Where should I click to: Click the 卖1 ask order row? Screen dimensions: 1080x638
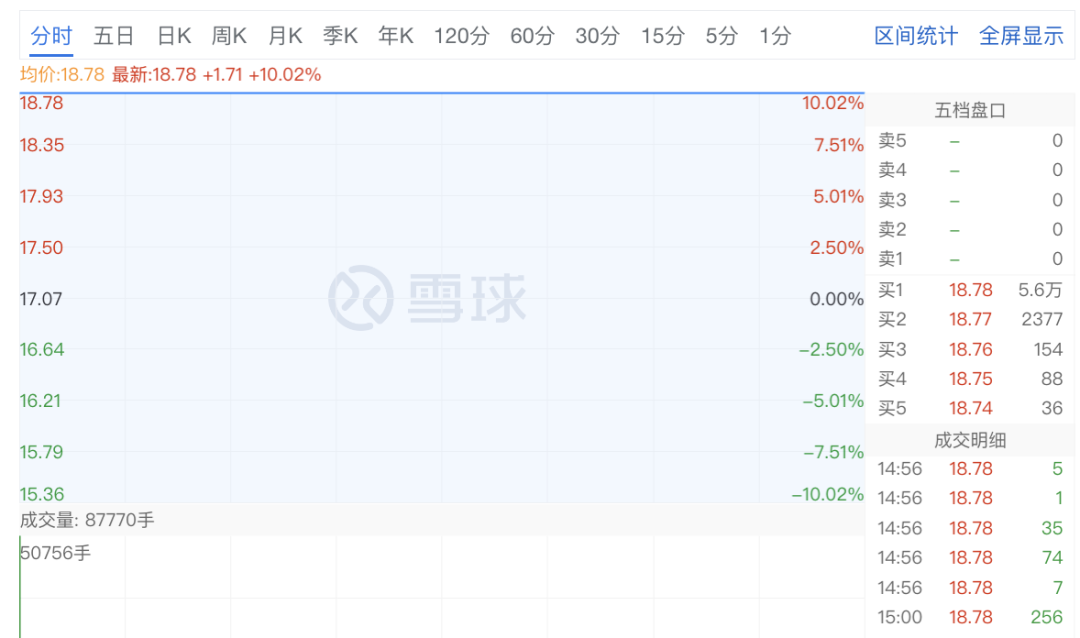tap(970, 259)
